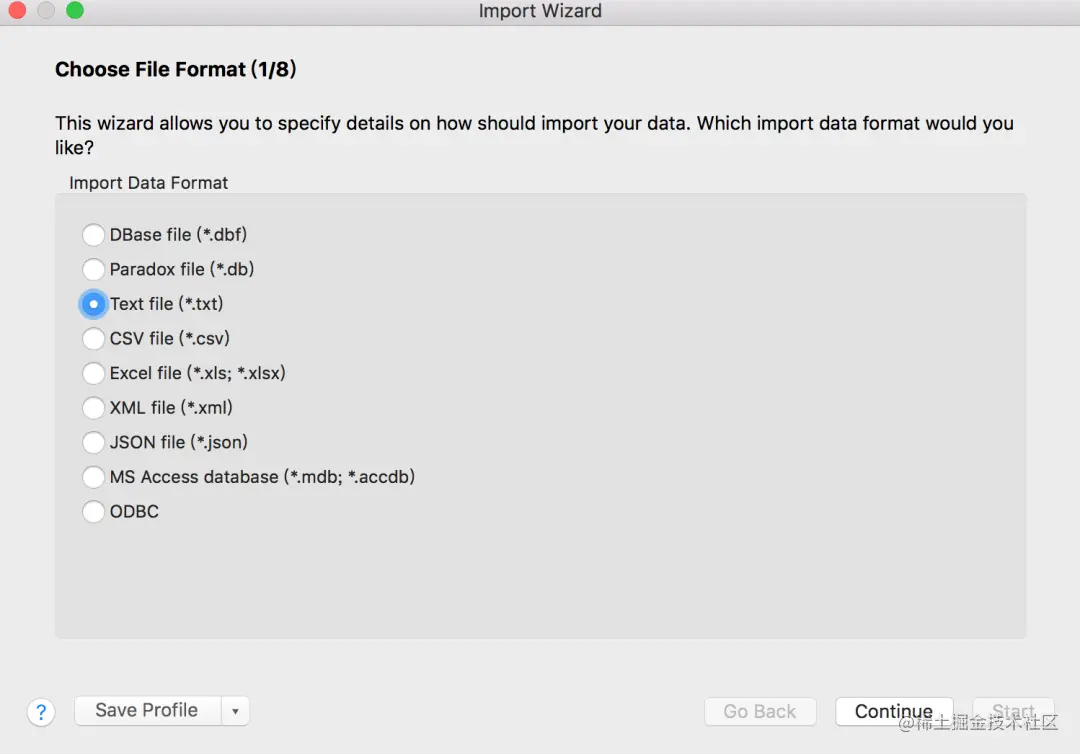
Task: Click the Save Profile button
Action: coord(147,711)
